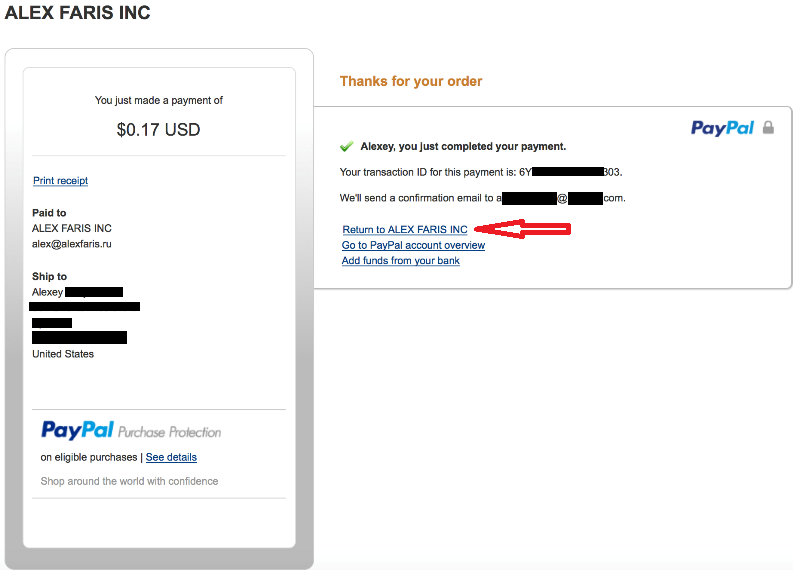Click the Paid to label
The height and width of the screenshot is (570, 793).
click(49, 213)
